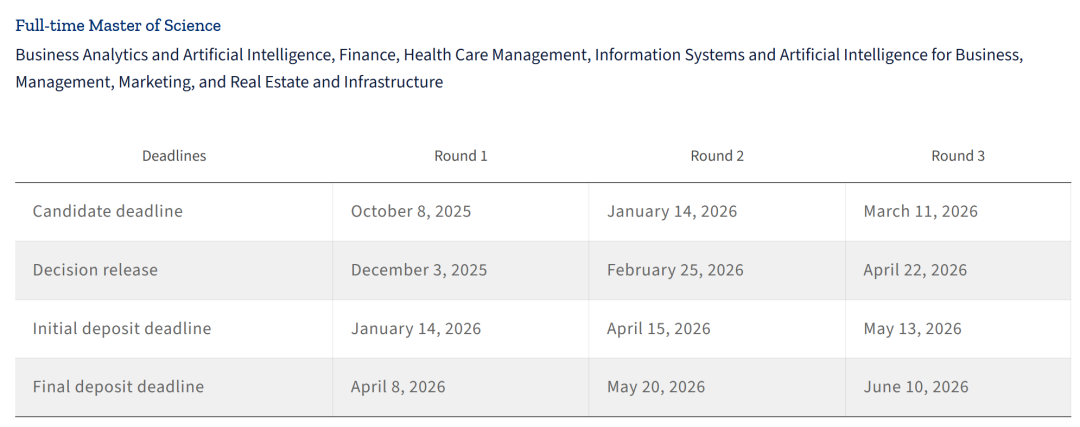Click the June 10, 2026 cell
Image resolution: width=1080 pixels, height=427 pixels.
click(916, 387)
